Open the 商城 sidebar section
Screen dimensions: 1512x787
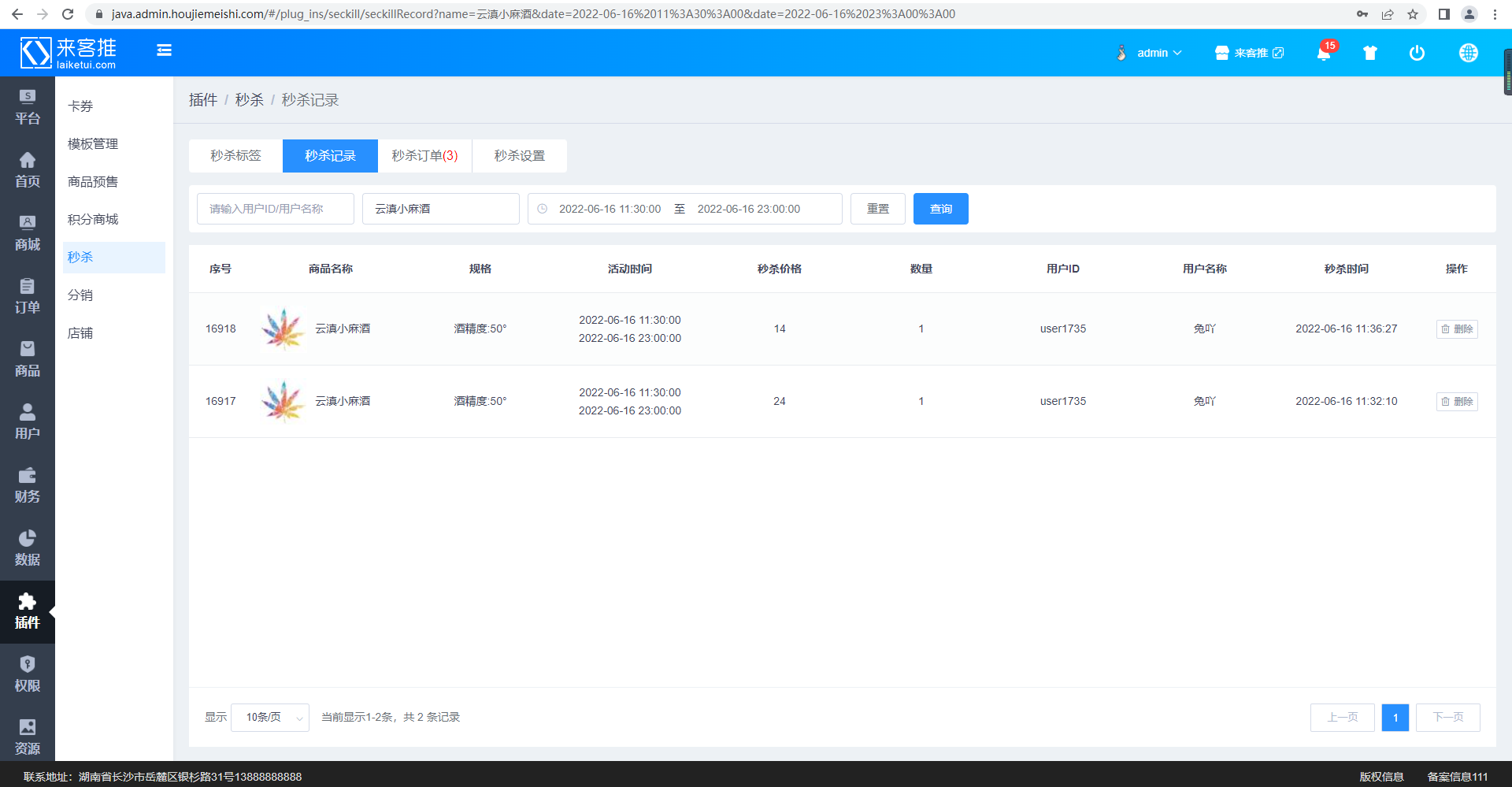click(28, 234)
